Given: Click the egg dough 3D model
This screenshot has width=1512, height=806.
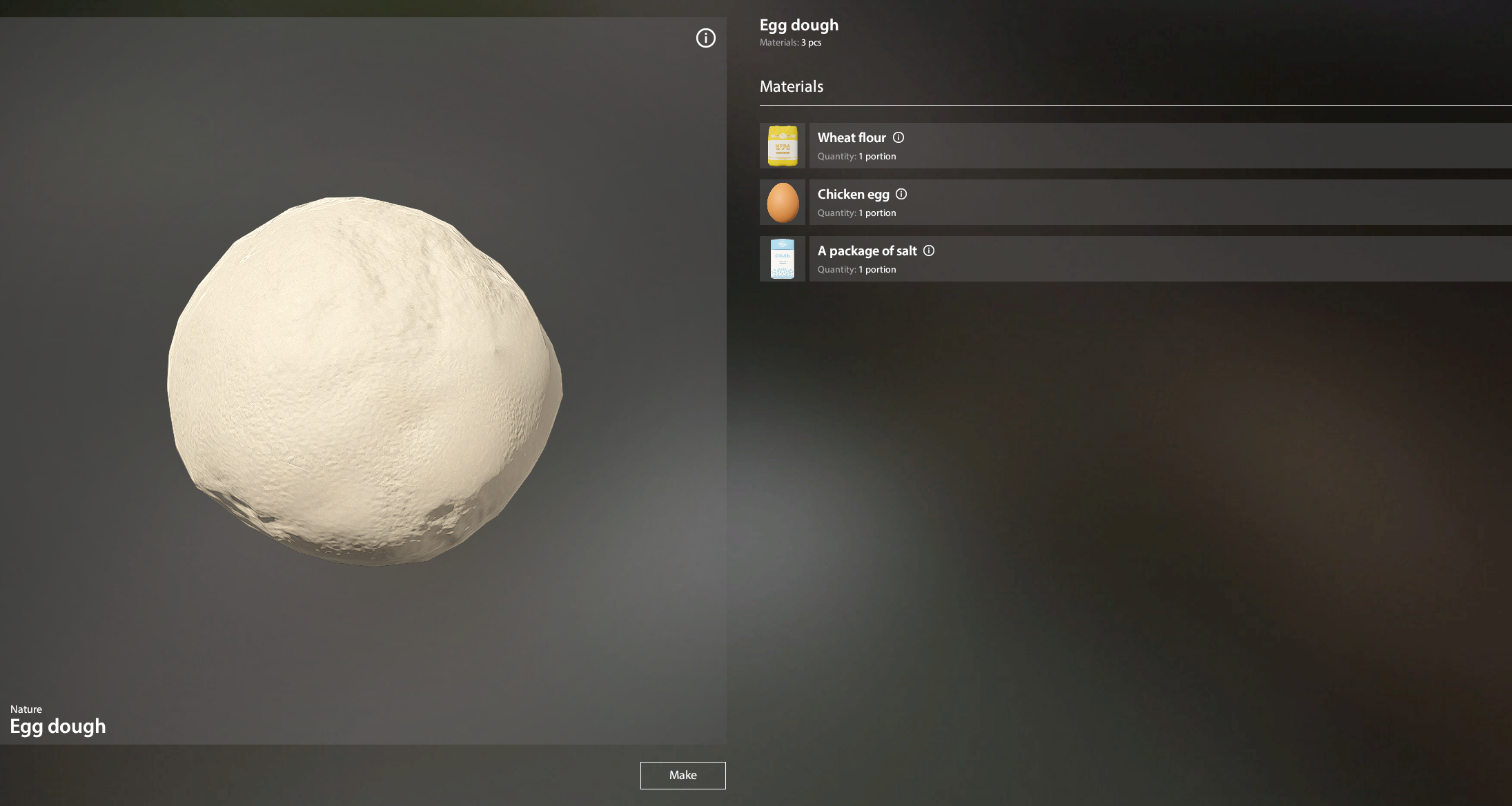Looking at the screenshot, I should pyautogui.click(x=364, y=381).
